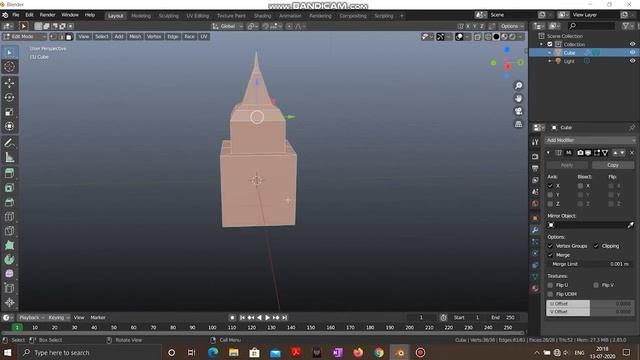This screenshot has height=360, width=640.
Task: Select the Poly Build tool
Action: point(9,245)
